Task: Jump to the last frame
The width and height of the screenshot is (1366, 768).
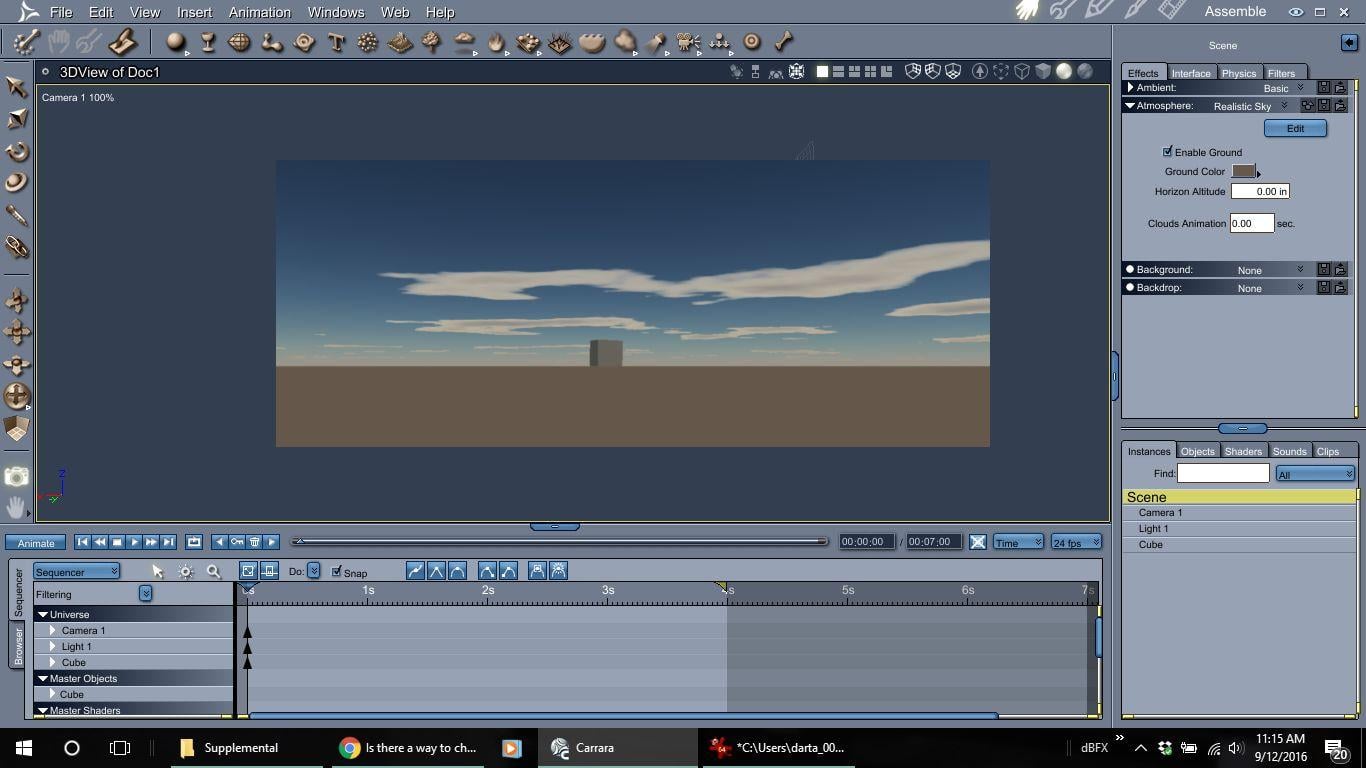Action: pyautogui.click(x=168, y=542)
